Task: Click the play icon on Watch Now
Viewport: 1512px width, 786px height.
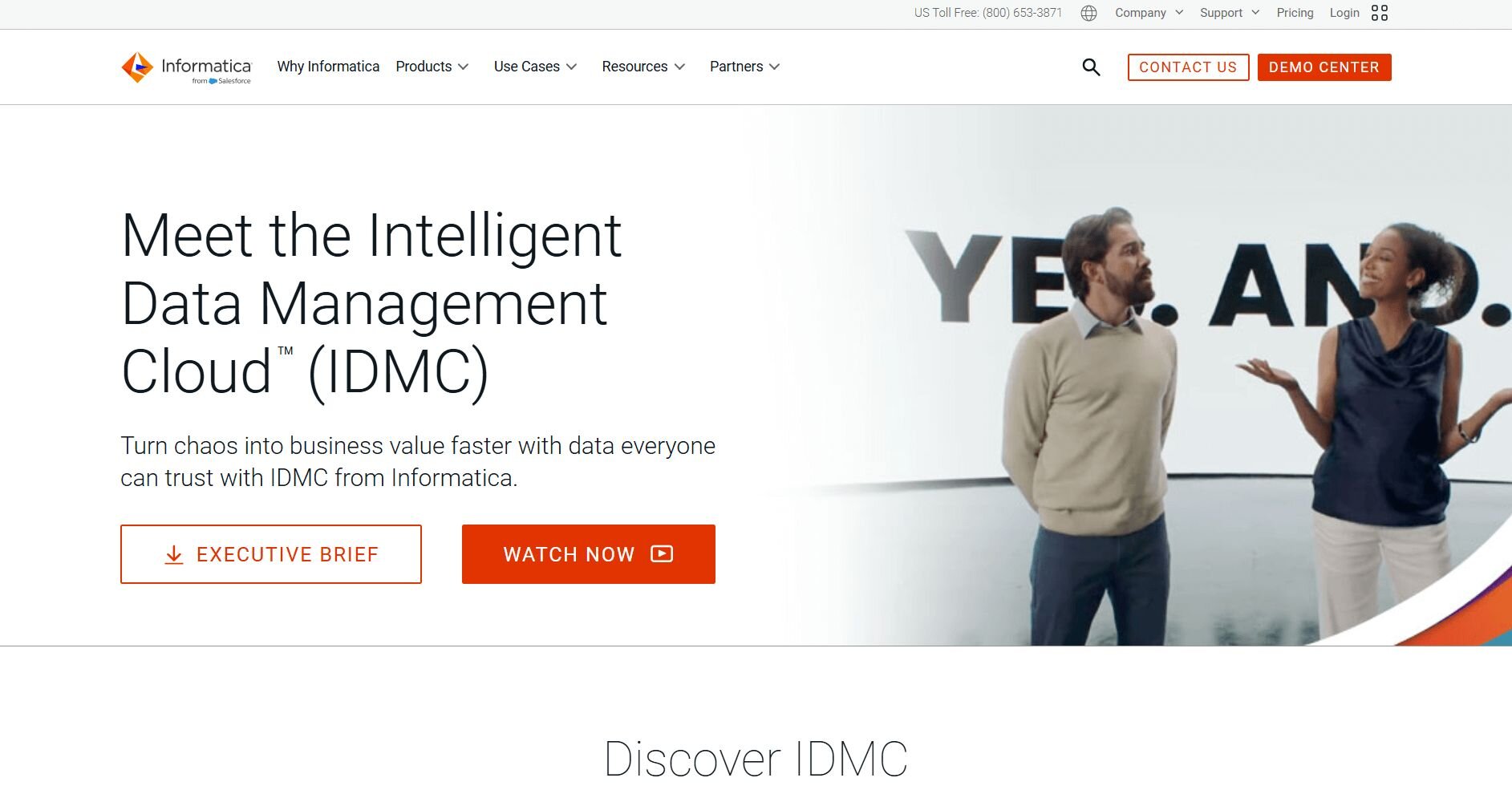Action: click(x=662, y=553)
